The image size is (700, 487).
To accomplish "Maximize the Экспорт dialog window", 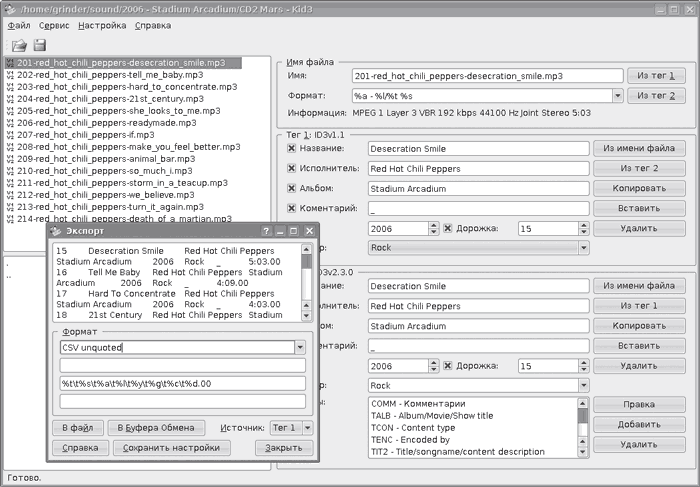I will click(x=292, y=229).
